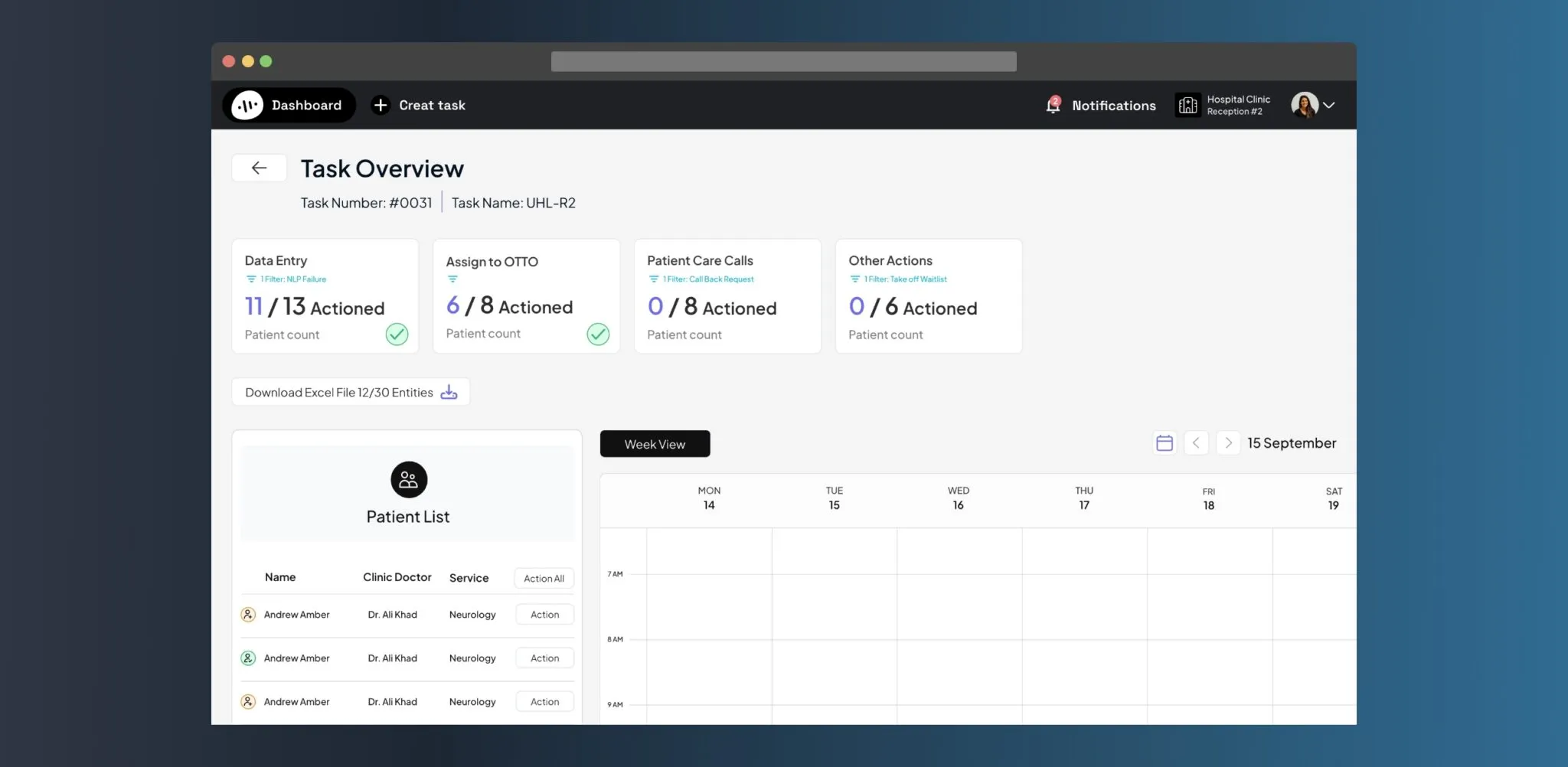The image size is (1568, 767).
Task: Click the plus icon for Creat task
Action: point(381,105)
